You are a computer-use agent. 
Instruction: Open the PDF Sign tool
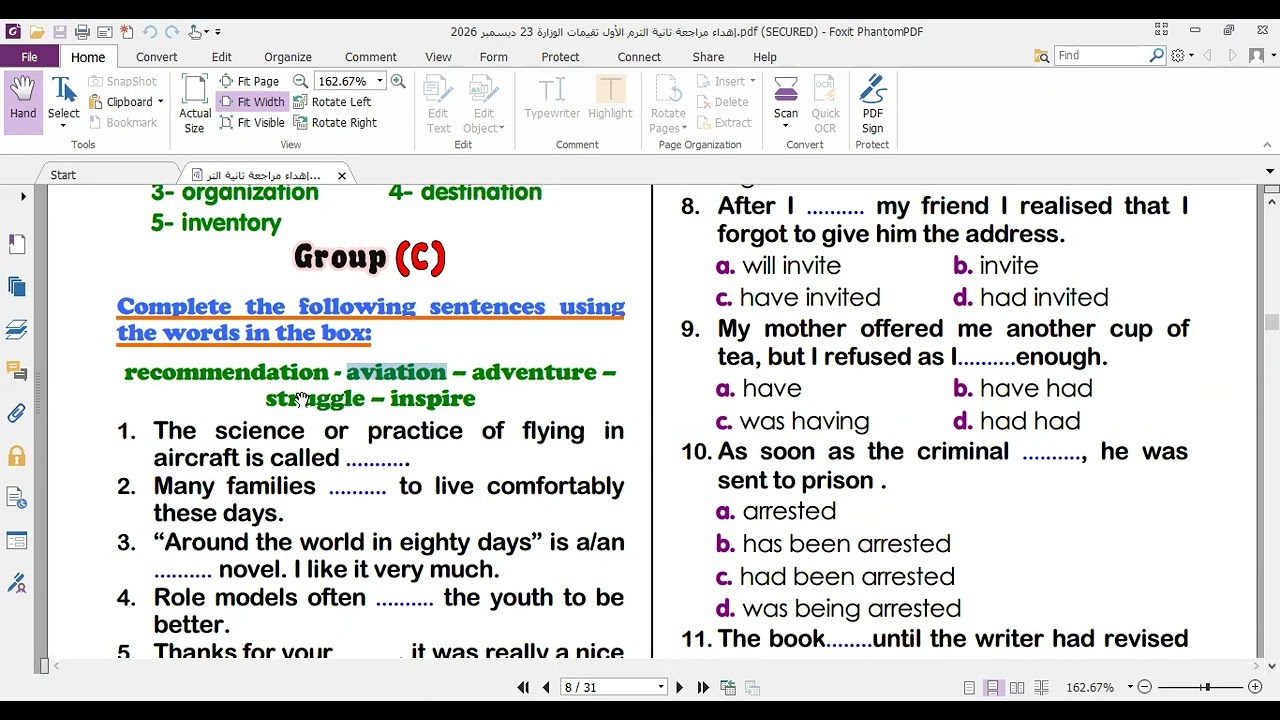tap(873, 104)
